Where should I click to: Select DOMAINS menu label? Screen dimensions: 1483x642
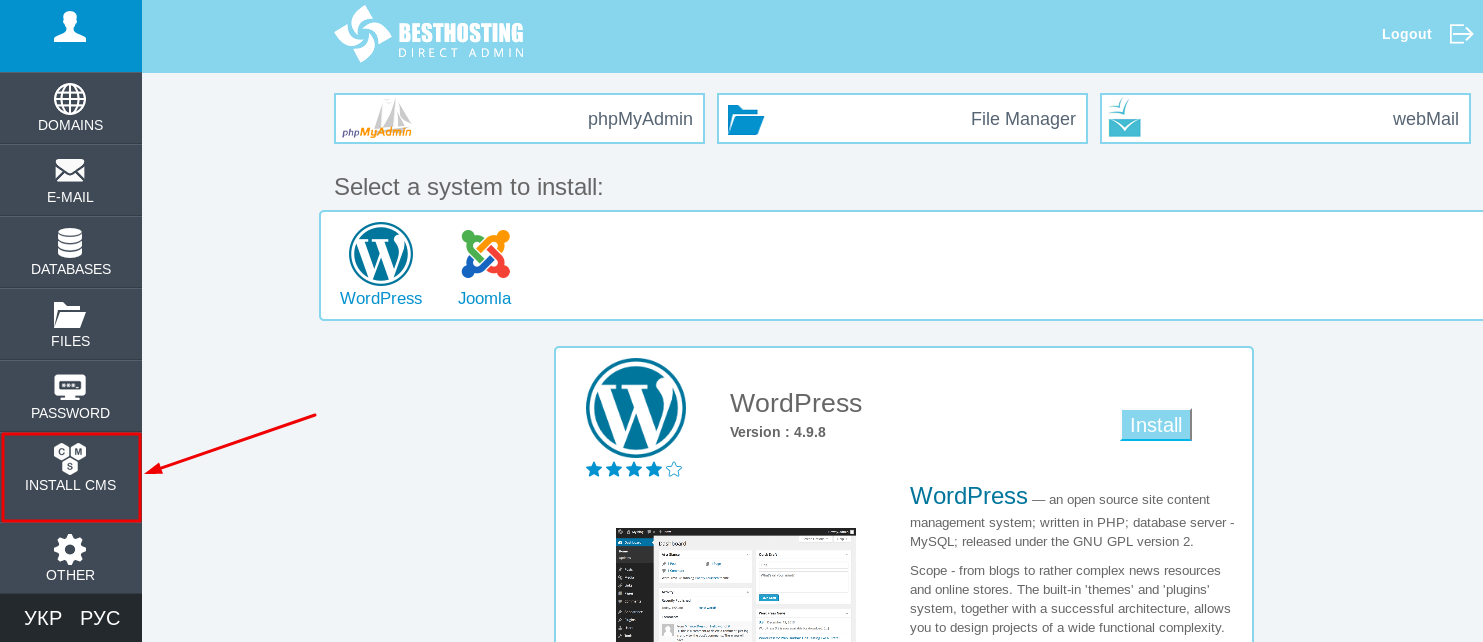[x=71, y=125]
